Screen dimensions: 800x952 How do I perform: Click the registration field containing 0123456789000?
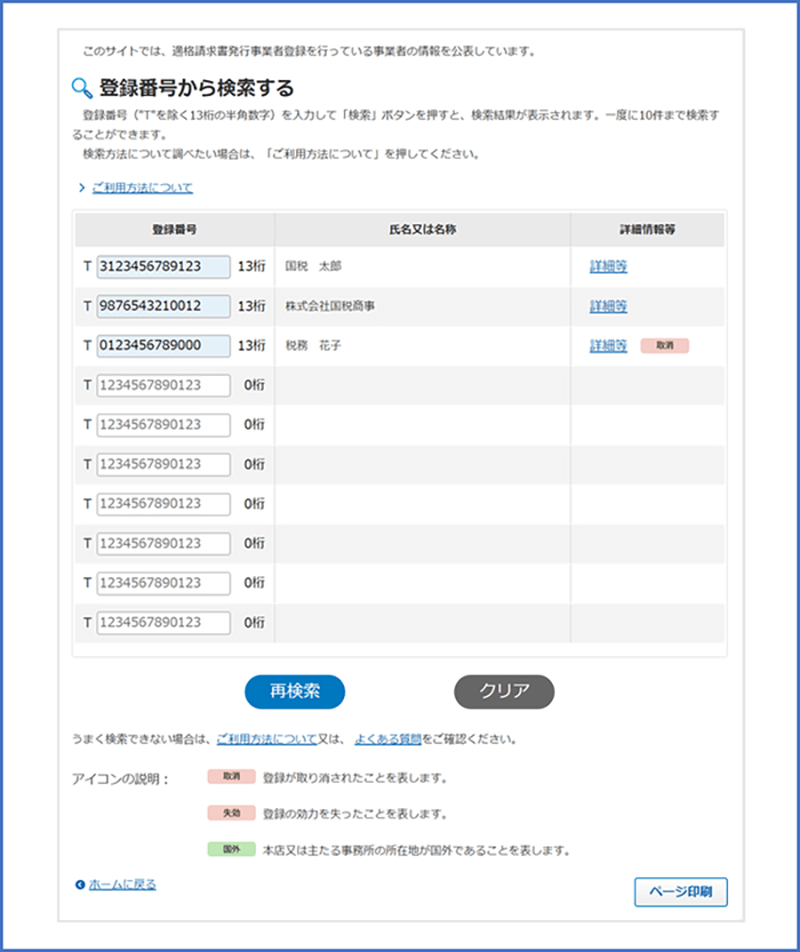coord(163,346)
